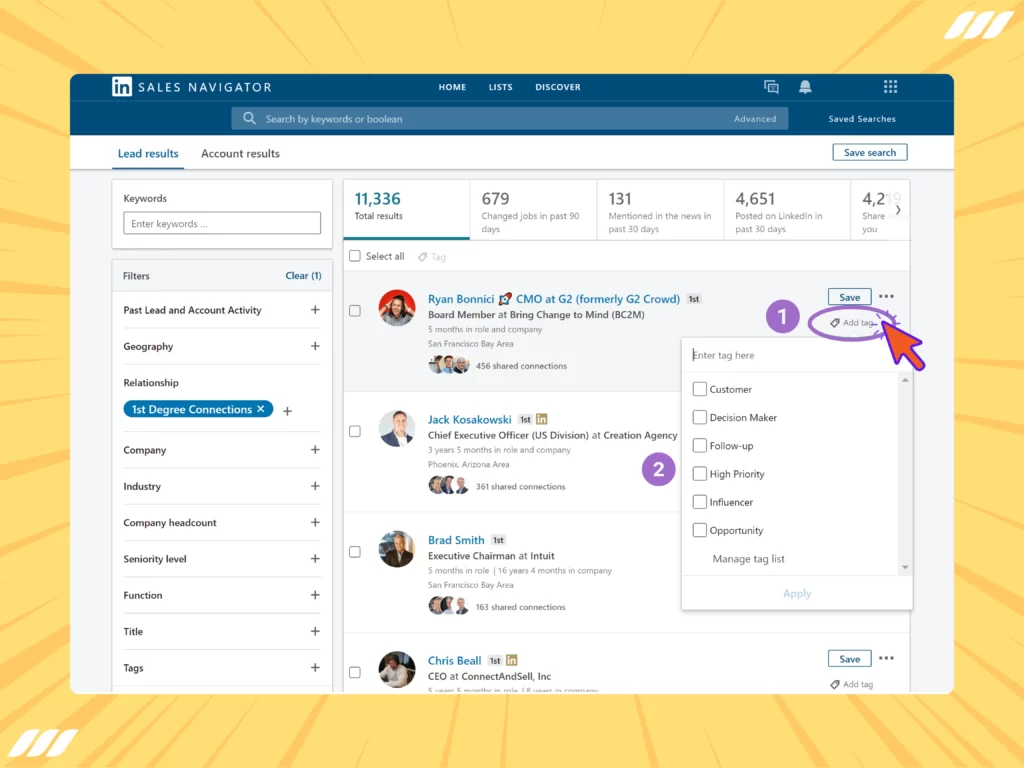
Task: Open Chris Beall's profile photo
Action: (x=396, y=669)
